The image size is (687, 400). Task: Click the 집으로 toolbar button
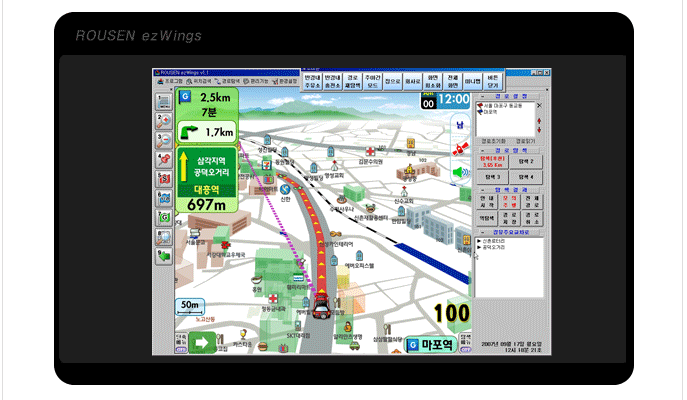coord(393,81)
